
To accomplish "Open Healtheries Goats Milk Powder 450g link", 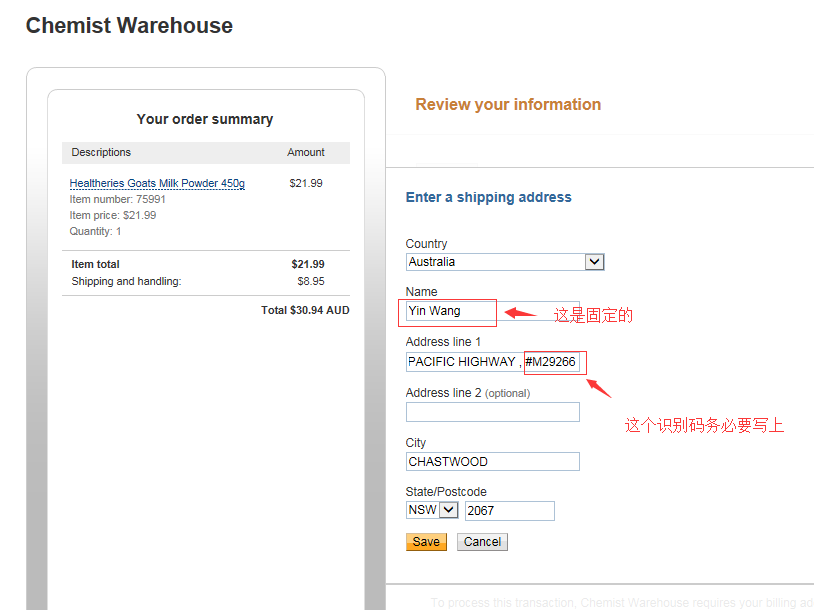I will pos(157,183).
